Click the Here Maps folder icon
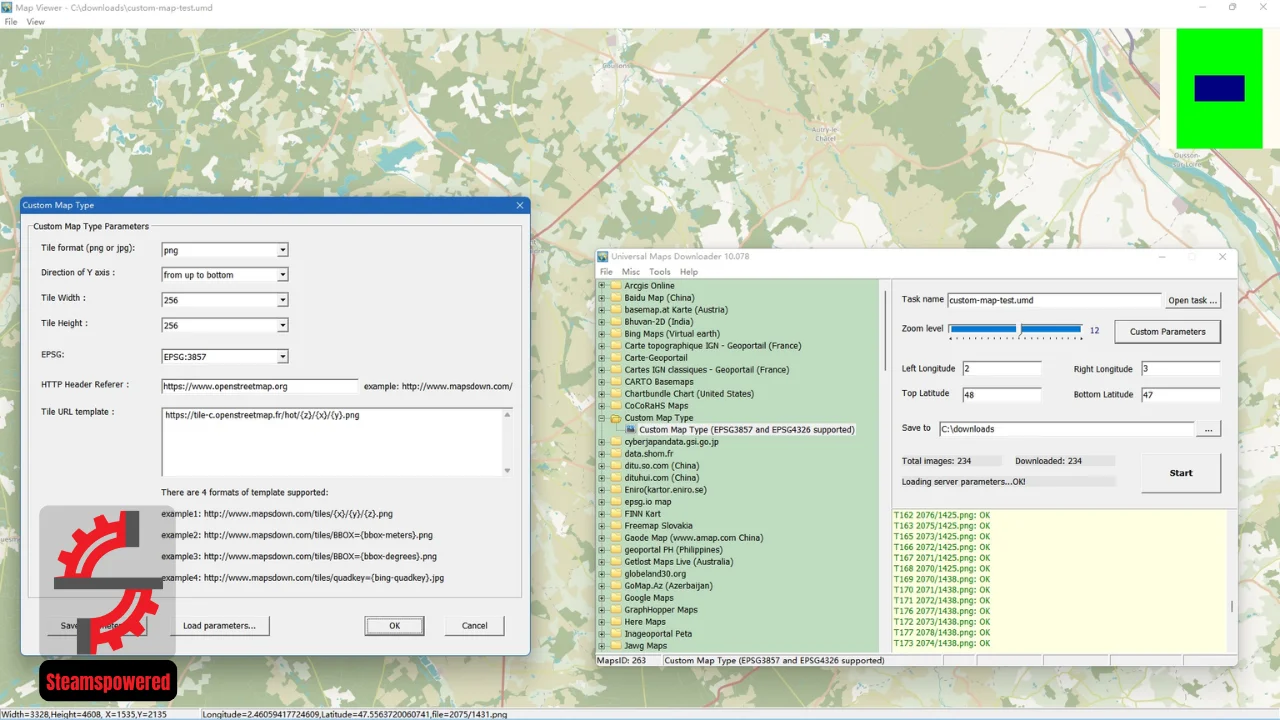Image resolution: width=1280 pixels, height=720 pixels. tap(617, 622)
